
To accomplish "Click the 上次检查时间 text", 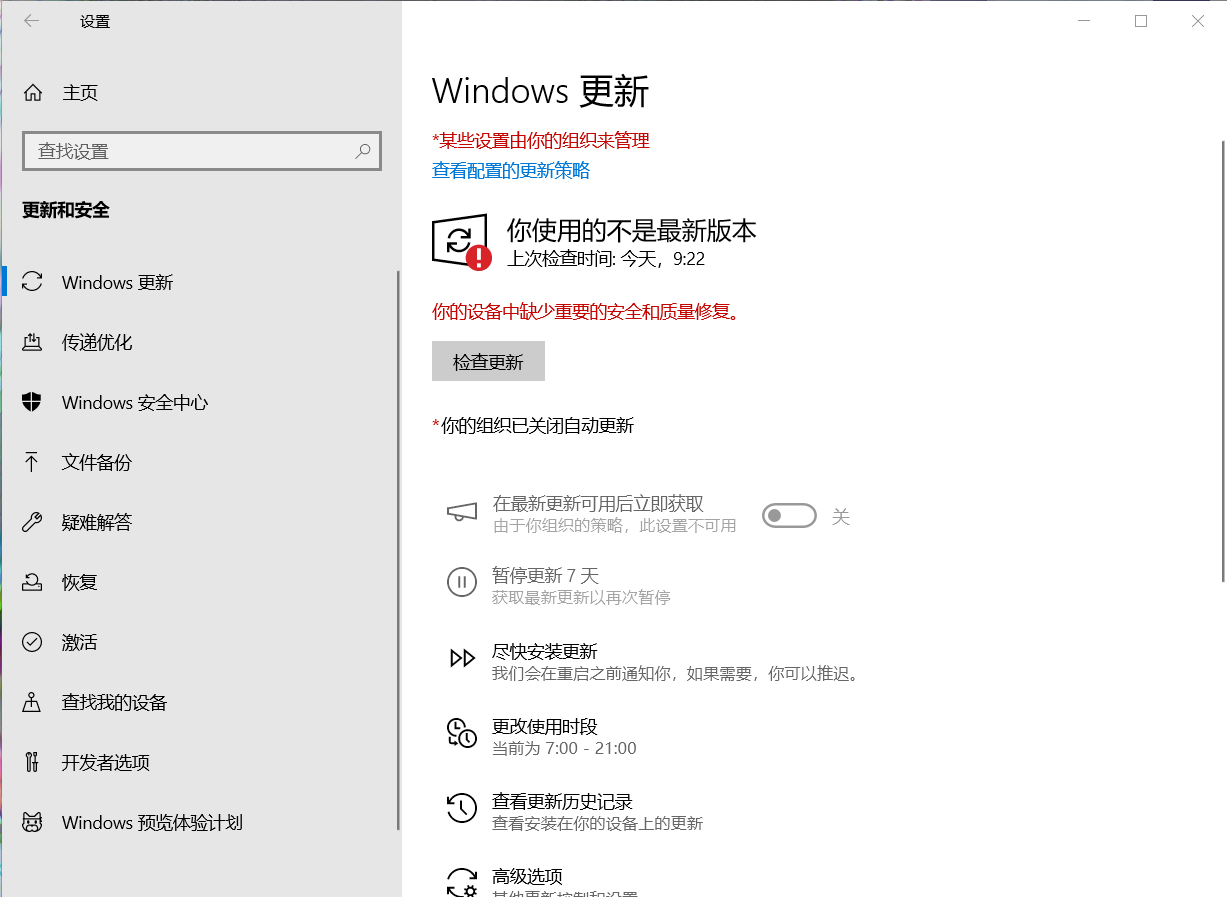I will [x=606, y=259].
